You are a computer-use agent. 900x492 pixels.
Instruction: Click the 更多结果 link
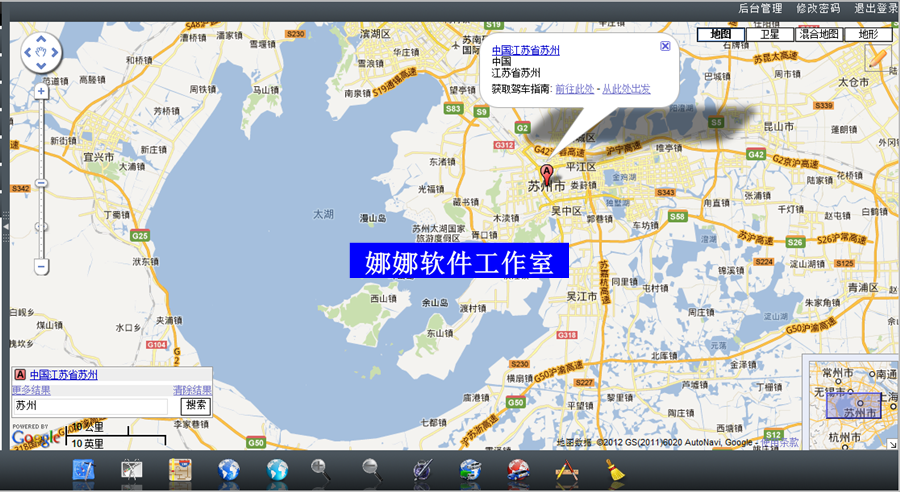coord(31,390)
